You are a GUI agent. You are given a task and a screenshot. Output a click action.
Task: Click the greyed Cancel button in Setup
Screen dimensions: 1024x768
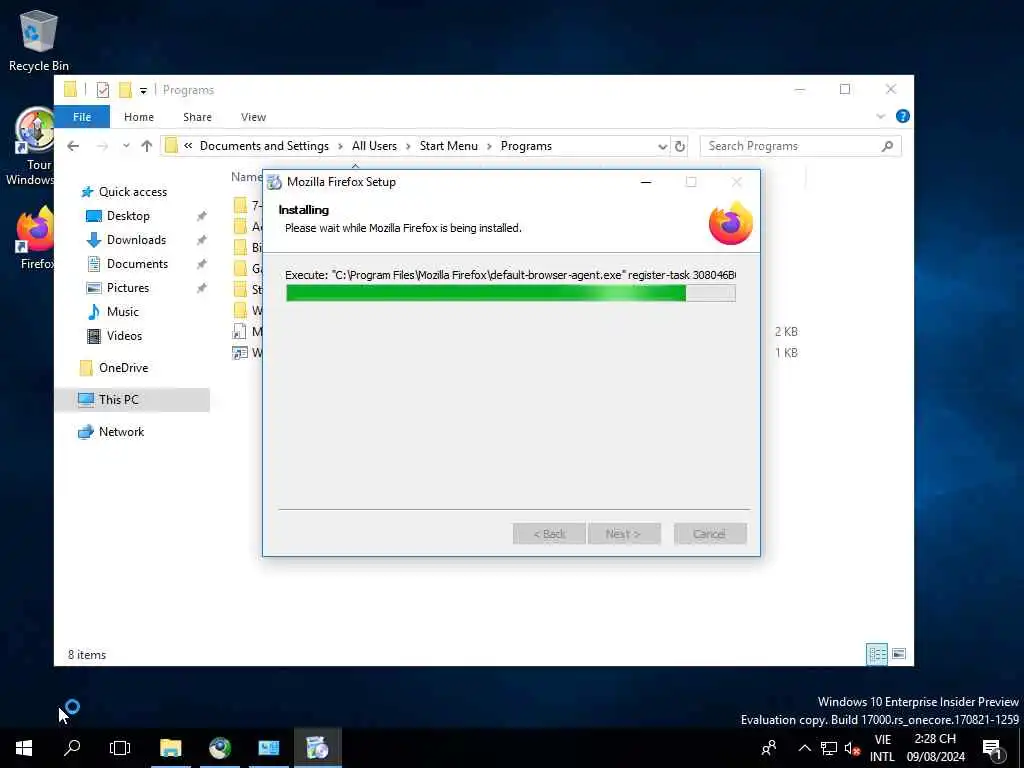[x=710, y=534]
